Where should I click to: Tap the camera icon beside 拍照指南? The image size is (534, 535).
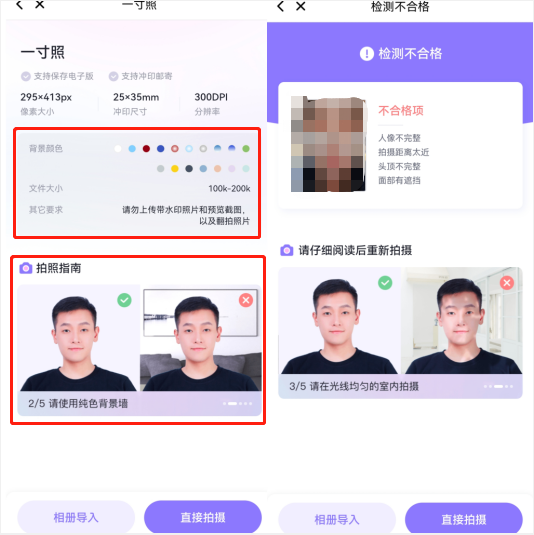click(x=26, y=268)
